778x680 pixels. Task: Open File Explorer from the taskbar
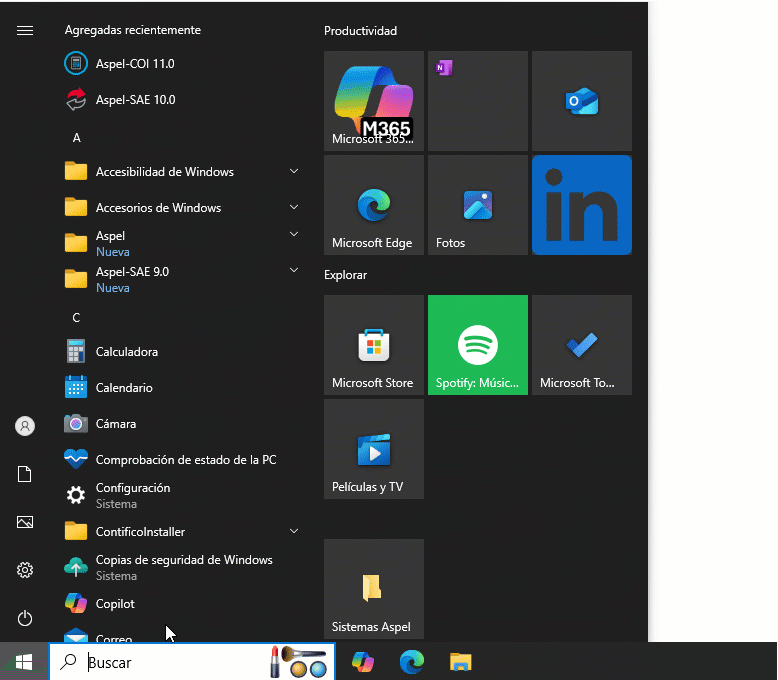click(460, 662)
